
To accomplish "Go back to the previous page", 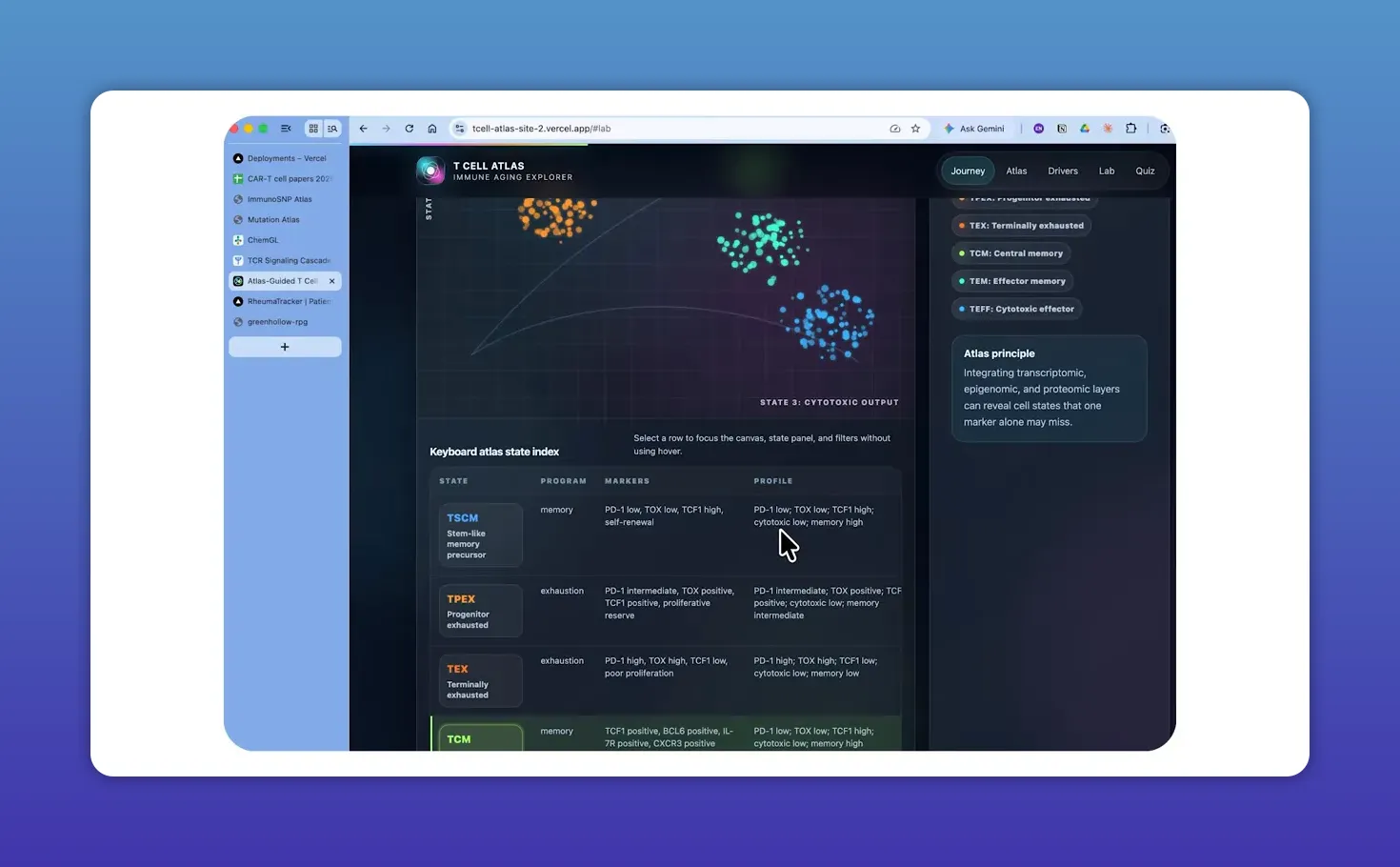I will [363, 129].
